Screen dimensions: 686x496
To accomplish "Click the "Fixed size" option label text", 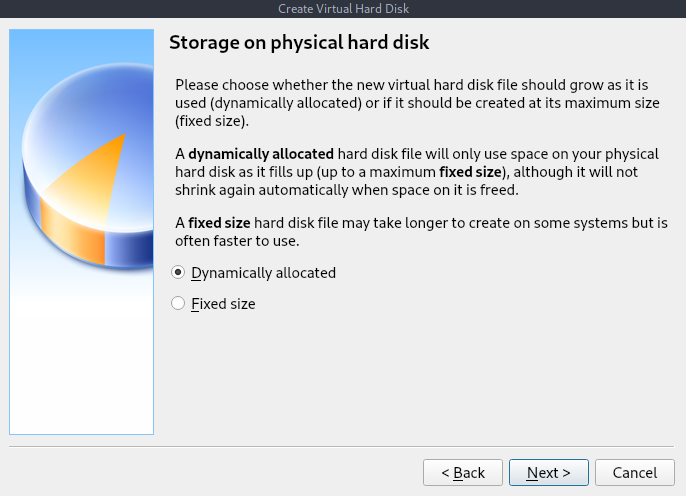I will (x=223, y=303).
